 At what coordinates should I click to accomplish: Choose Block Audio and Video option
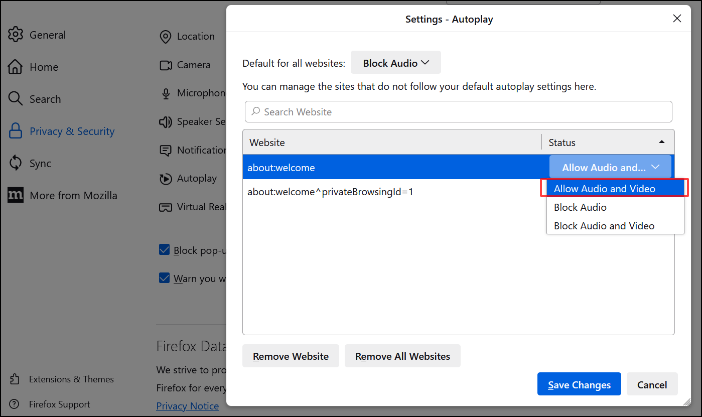click(603, 226)
